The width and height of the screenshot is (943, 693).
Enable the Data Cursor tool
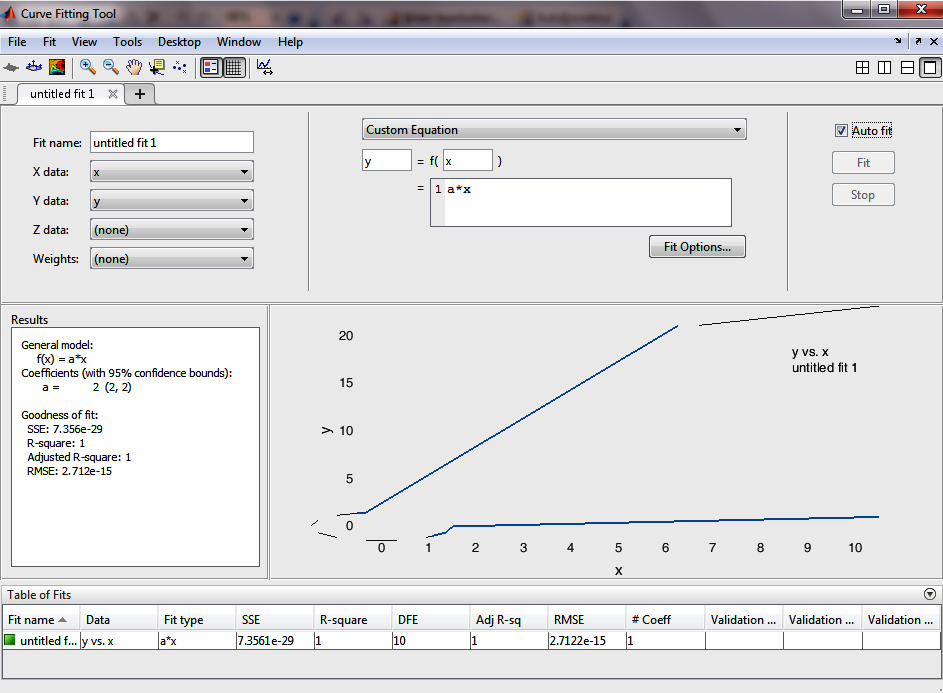click(x=157, y=67)
